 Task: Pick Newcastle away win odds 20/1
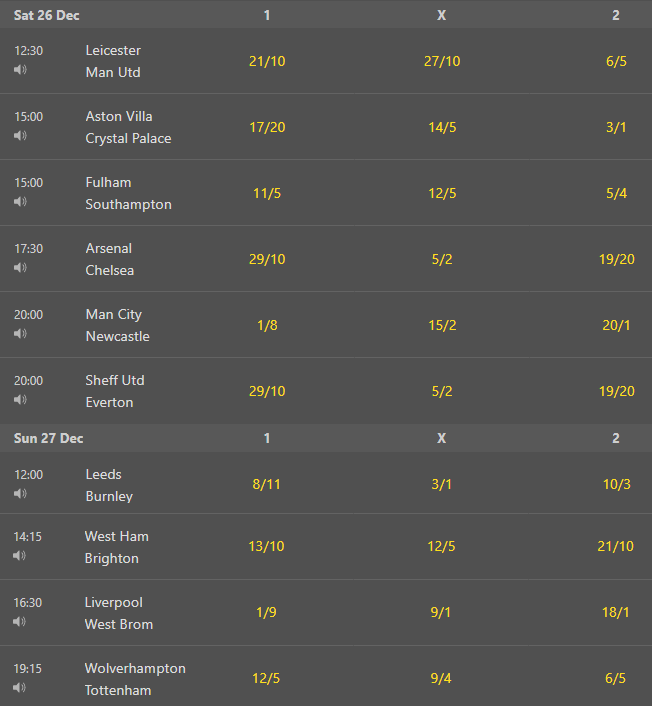point(616,325)
